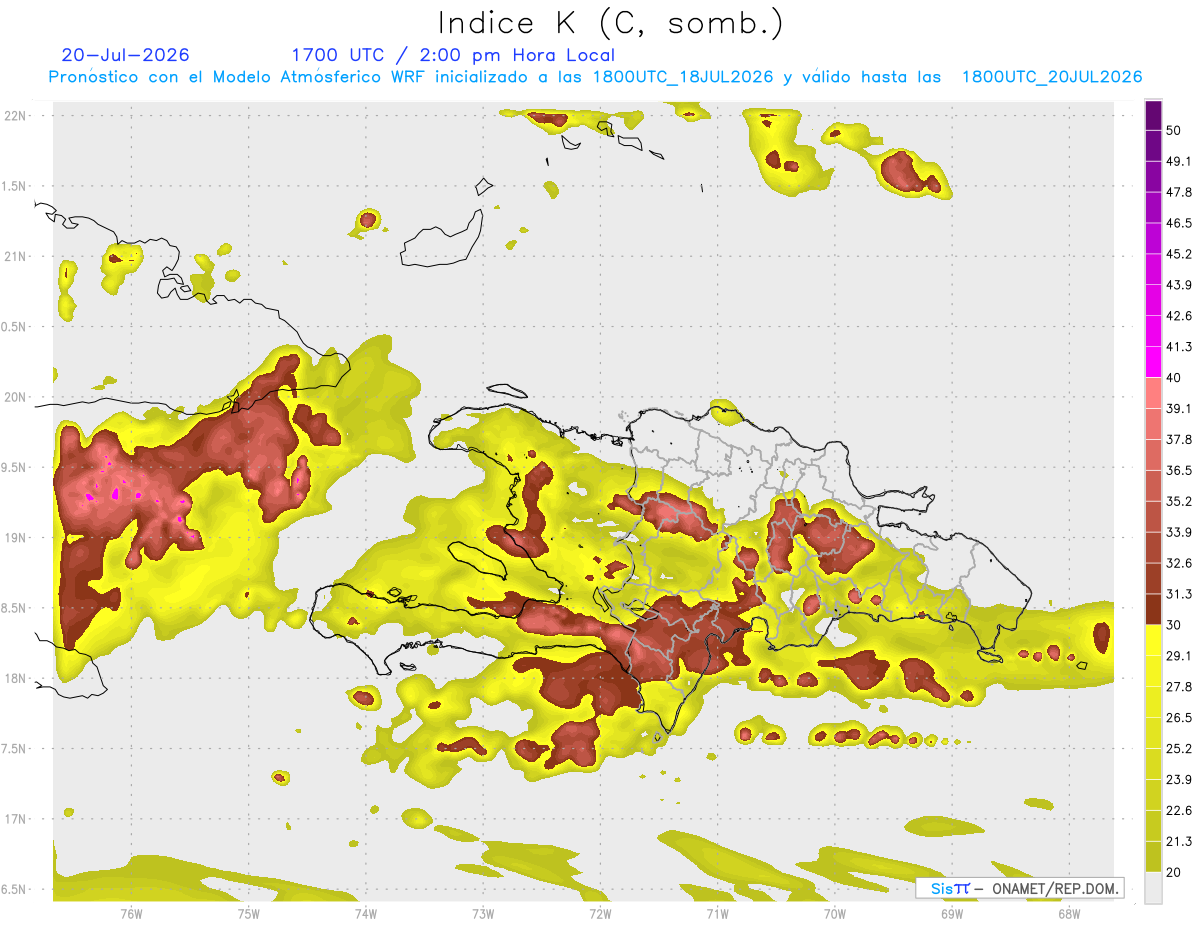Click the '68W' longitude label

pyautogui.click(x=1069, y=914)
